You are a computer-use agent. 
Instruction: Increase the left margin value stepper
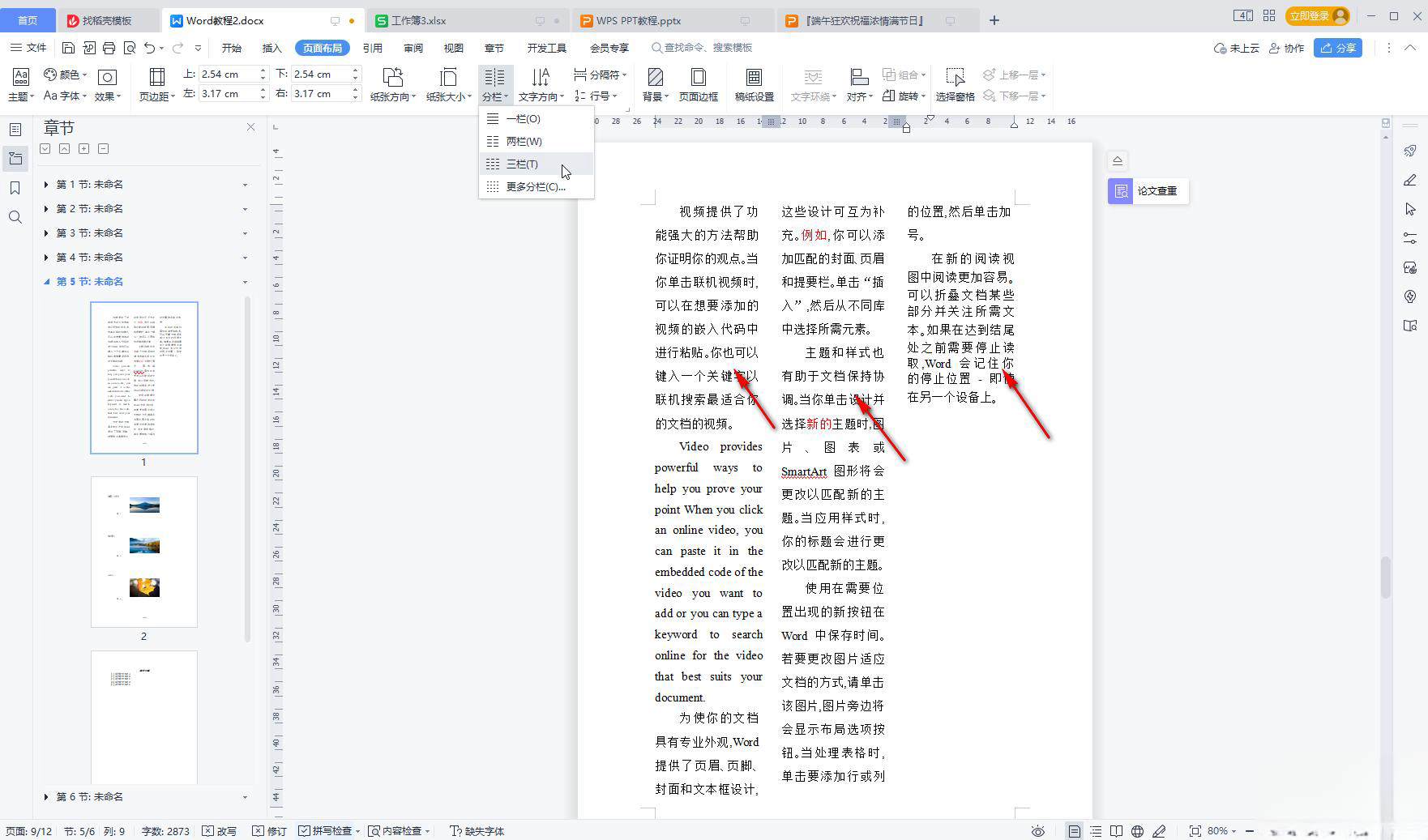(x=263, y=90)
